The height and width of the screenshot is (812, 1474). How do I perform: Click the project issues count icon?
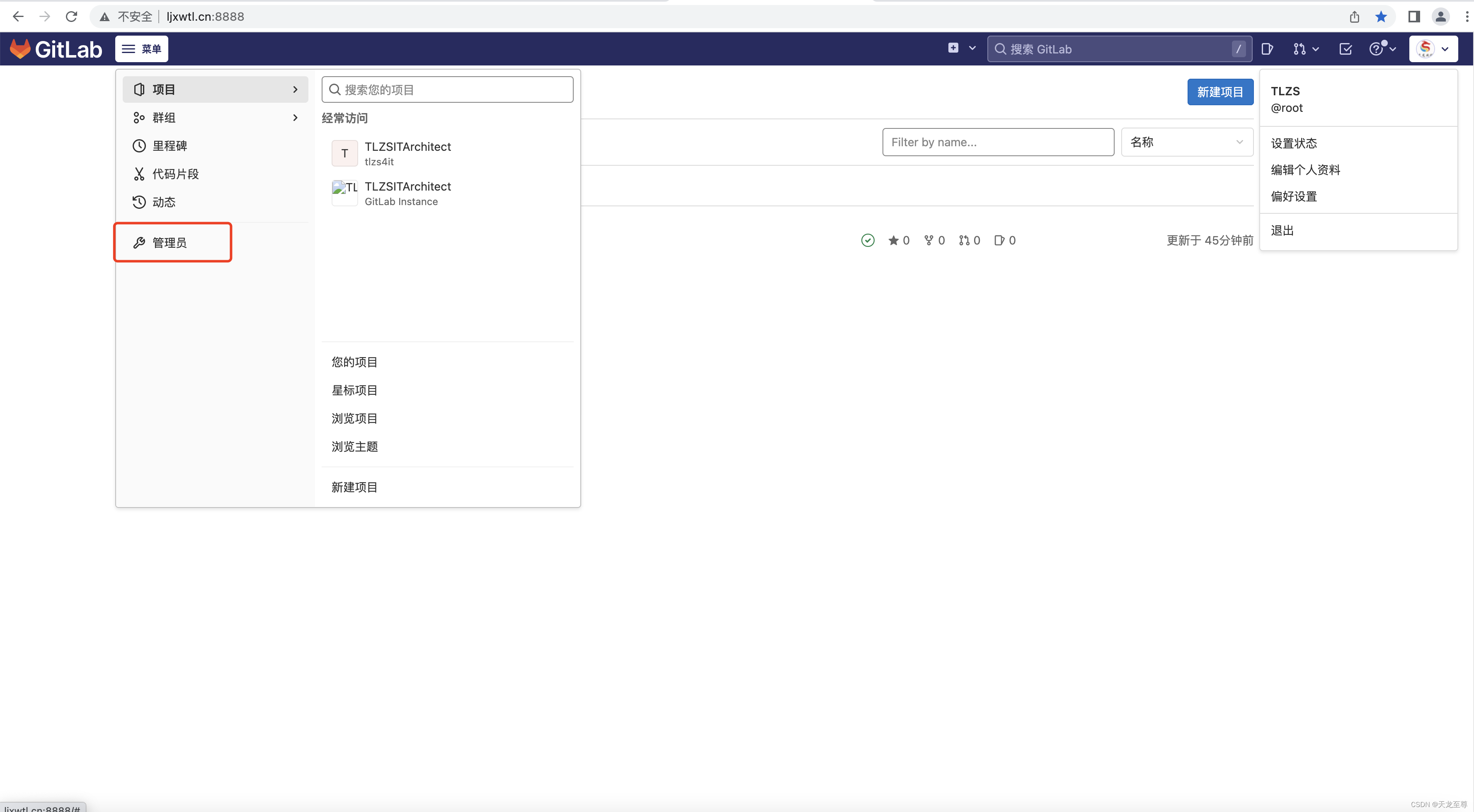(999, 240)
